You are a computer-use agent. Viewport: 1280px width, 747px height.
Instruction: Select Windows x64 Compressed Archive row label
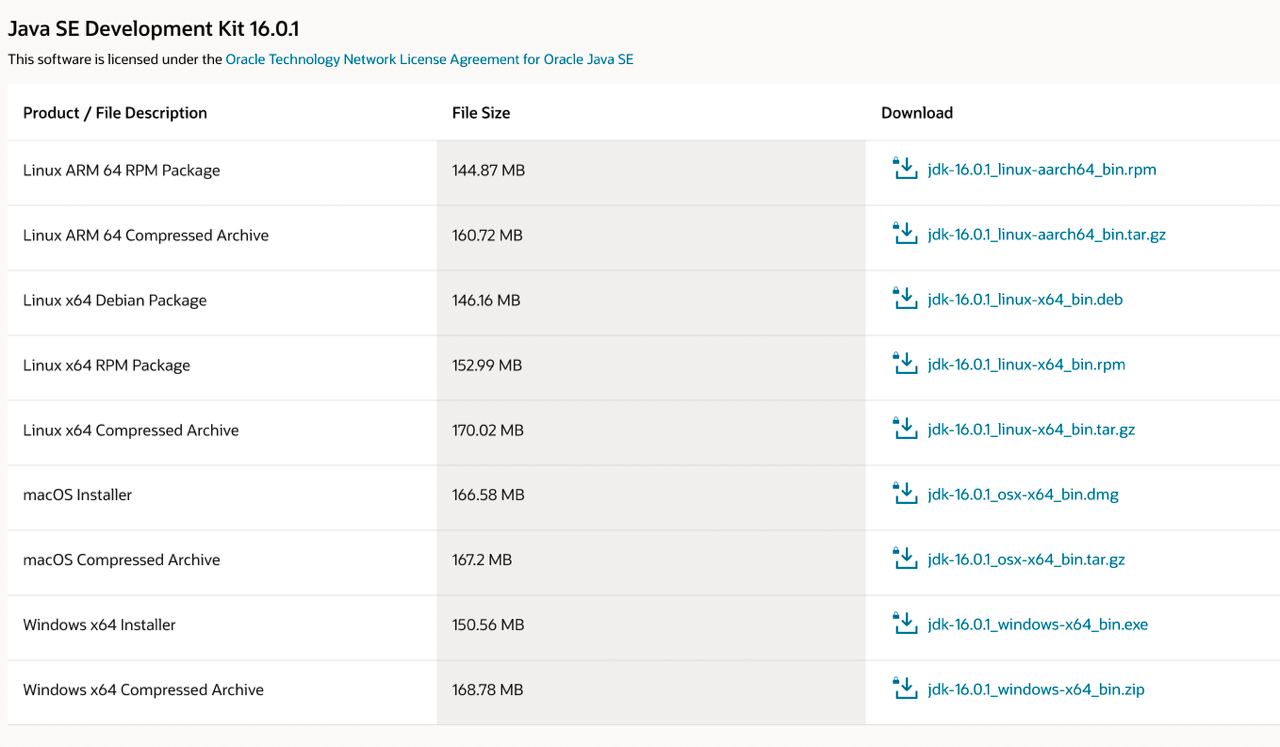pyautogui.click(x=143, y=690)
